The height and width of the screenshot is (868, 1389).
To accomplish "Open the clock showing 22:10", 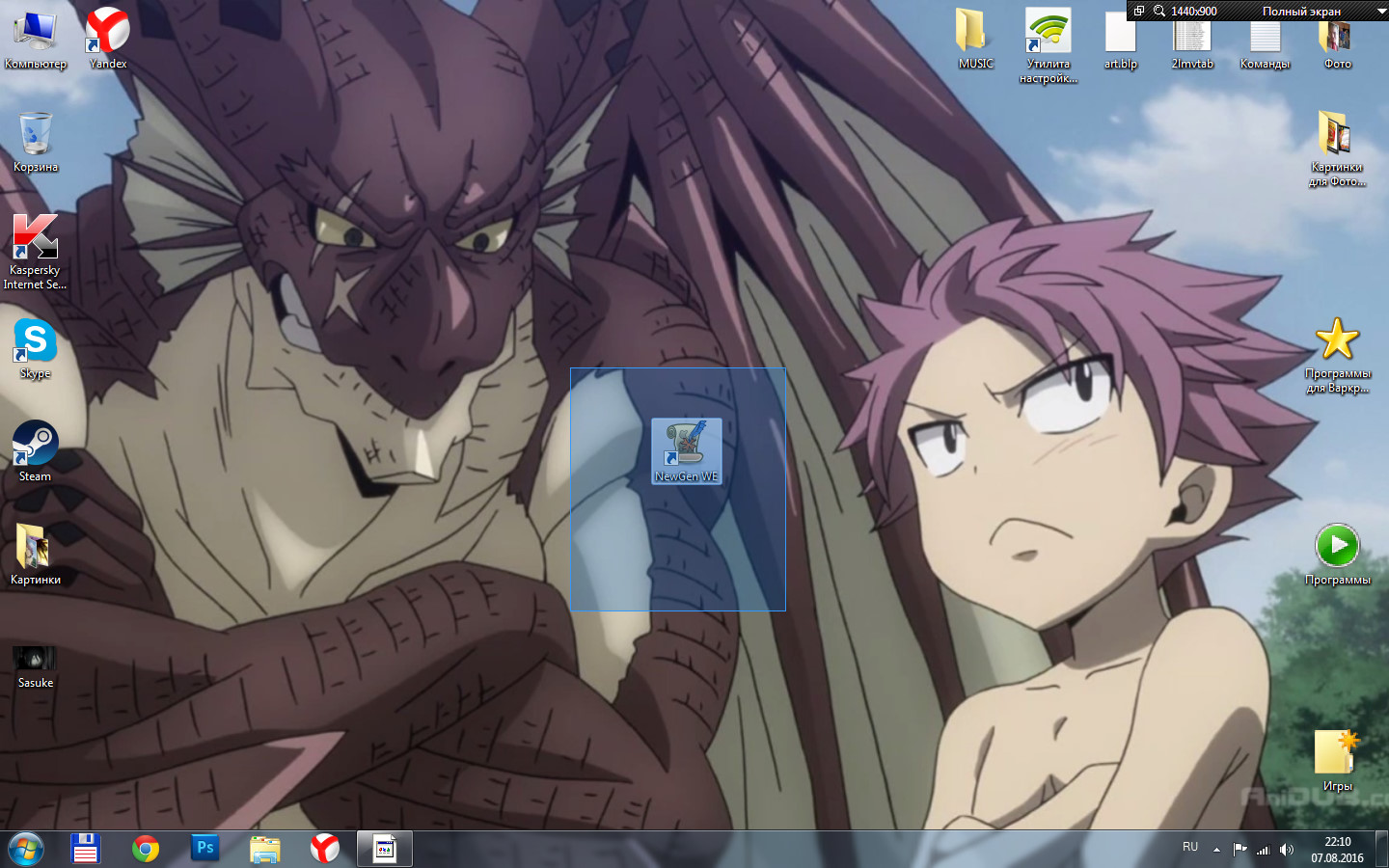I will [x=1337, y=850].
